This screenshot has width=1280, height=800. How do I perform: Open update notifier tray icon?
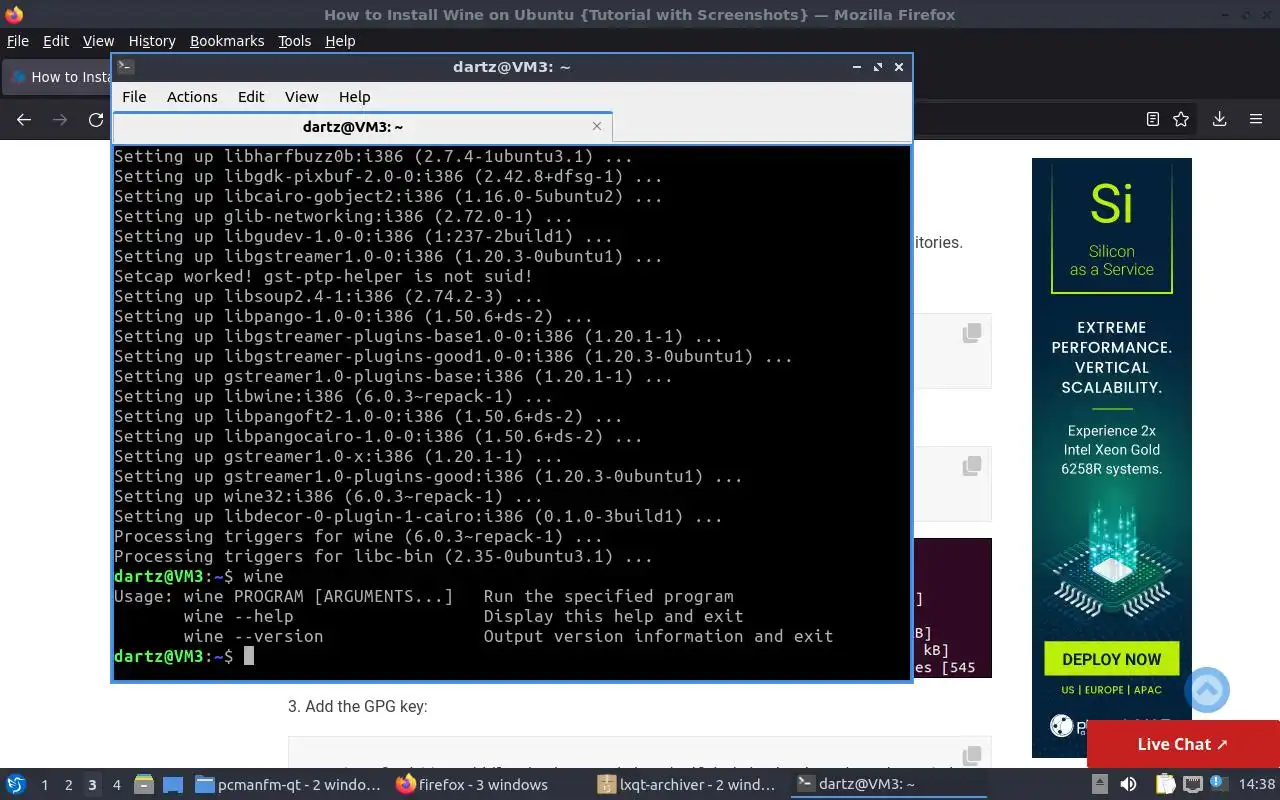point(1217,785)
